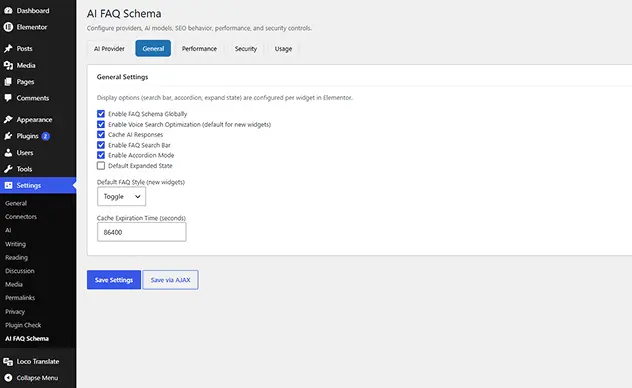Click the Comments bubble icon
This screenshot has width=632, height=388.
pyautogui.click(x=8, y=98)
